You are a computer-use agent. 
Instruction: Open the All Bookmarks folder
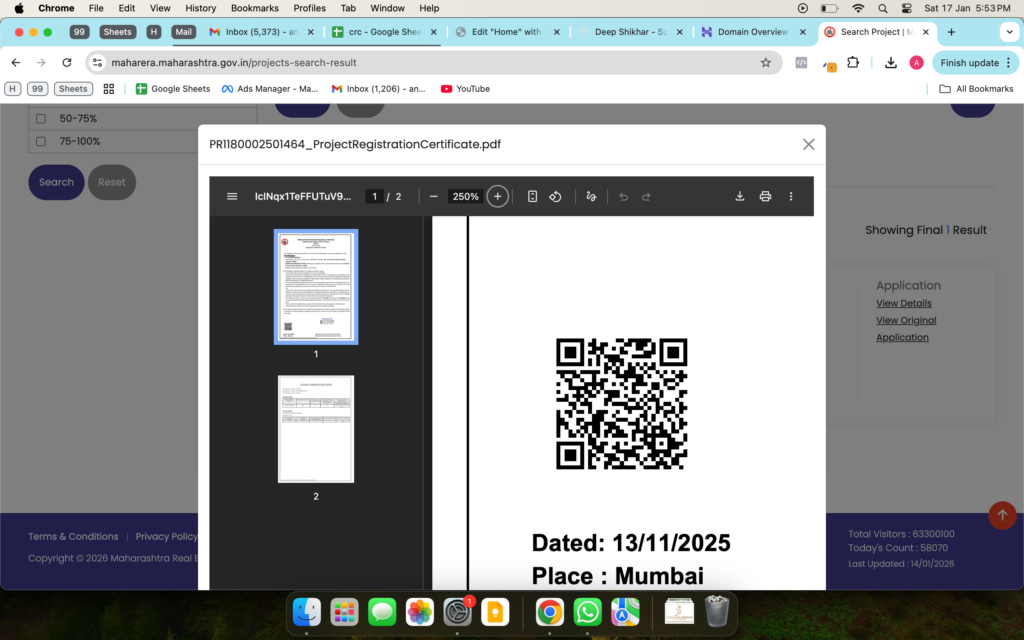975,89
